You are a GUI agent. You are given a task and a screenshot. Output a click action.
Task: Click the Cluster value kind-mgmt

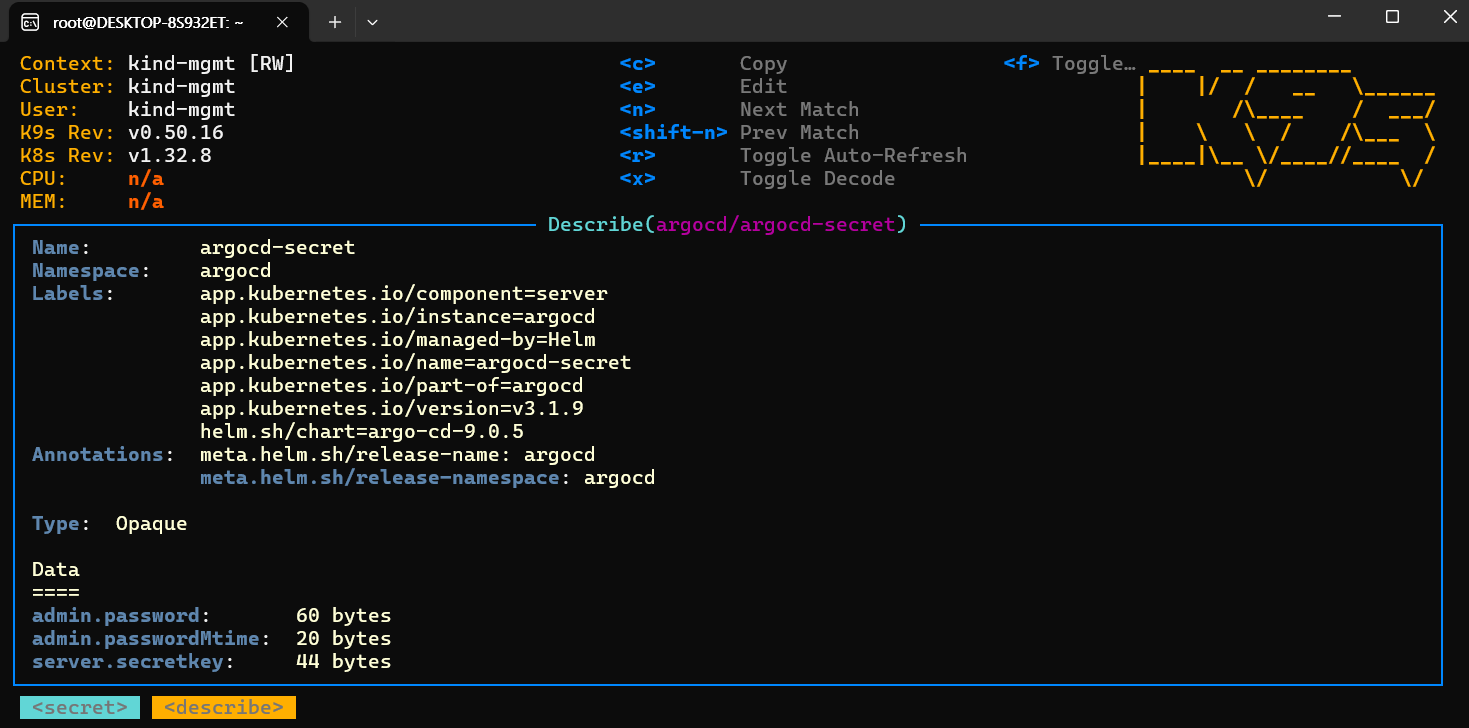pos(181,87)
